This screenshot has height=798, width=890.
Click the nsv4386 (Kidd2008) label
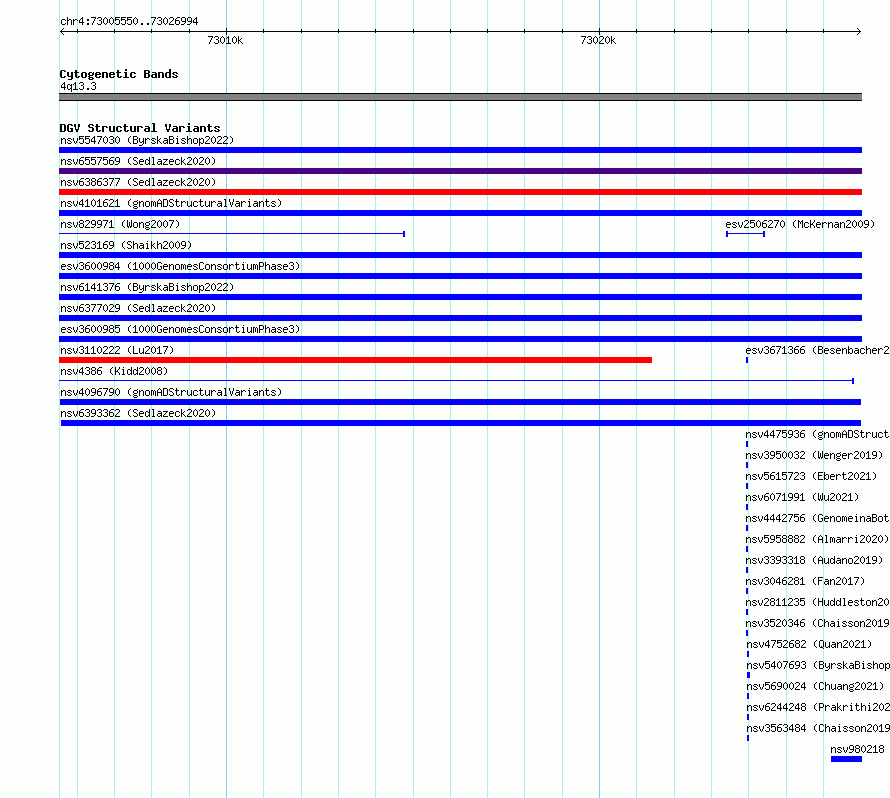point(114,371)
